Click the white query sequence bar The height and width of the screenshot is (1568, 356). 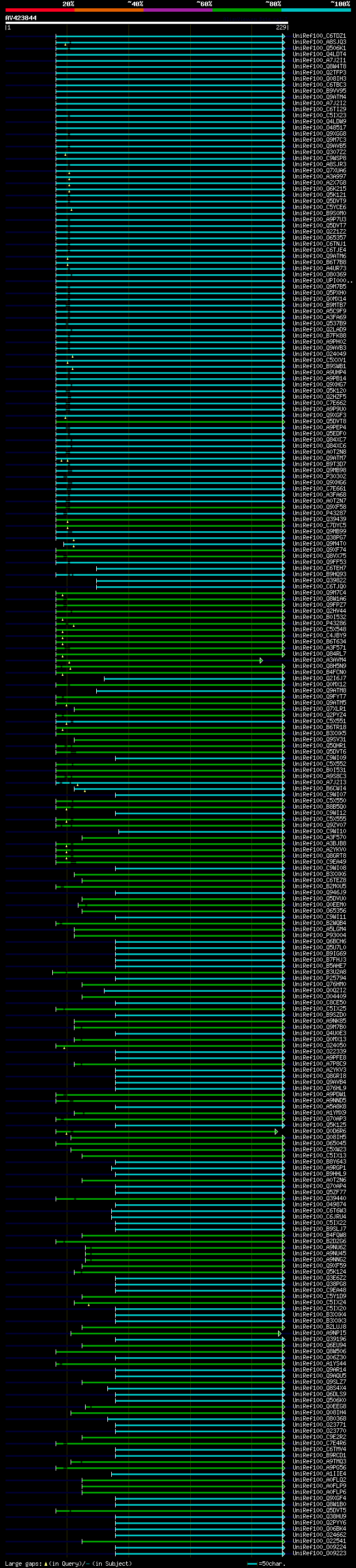tap(147, 23)
